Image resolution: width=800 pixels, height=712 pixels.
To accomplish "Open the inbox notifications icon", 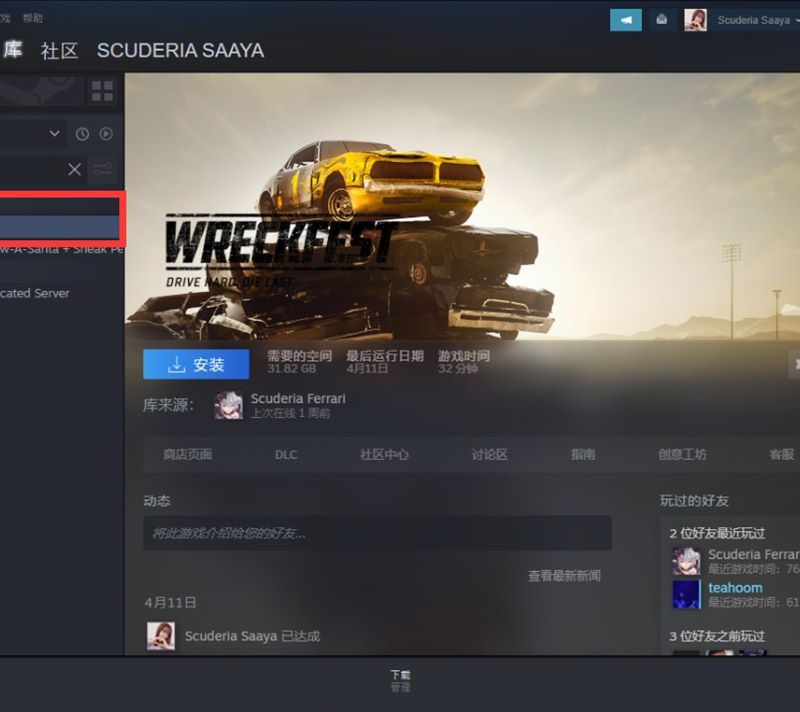I will click(662, 20).
